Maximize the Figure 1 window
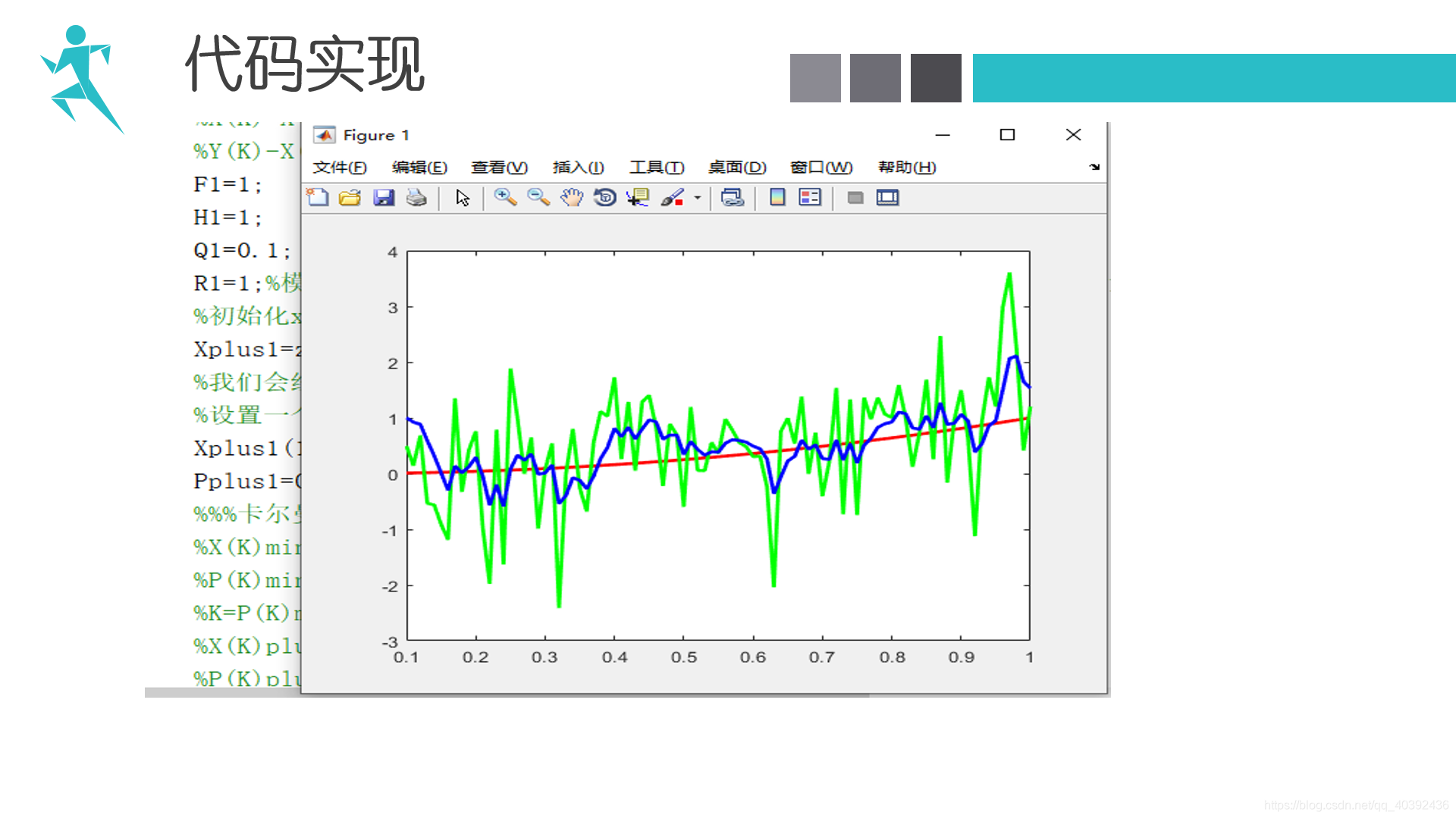The image size is (1456, 819). (x=1007, y=135)
